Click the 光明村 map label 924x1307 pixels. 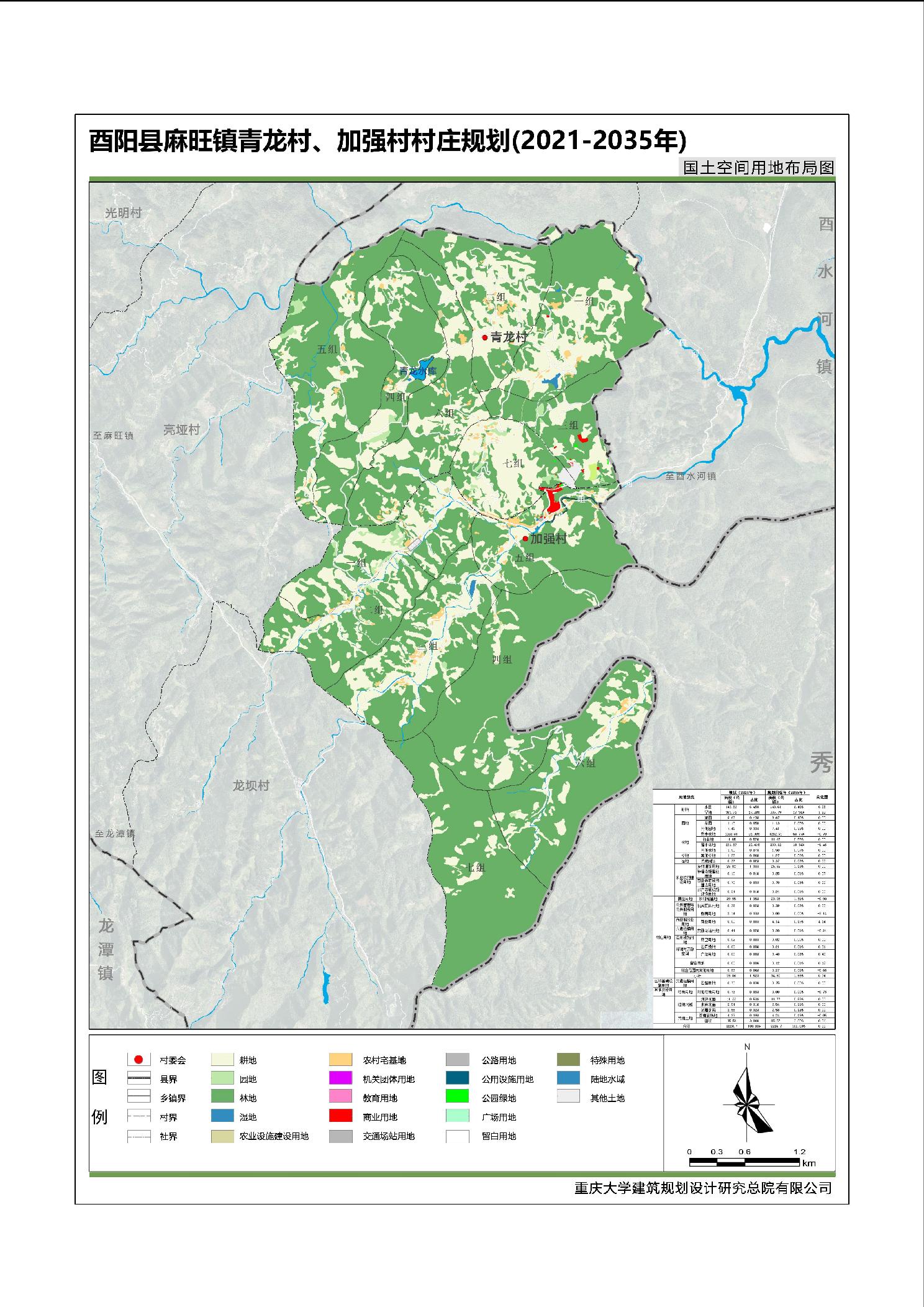(x=124, y=213)
